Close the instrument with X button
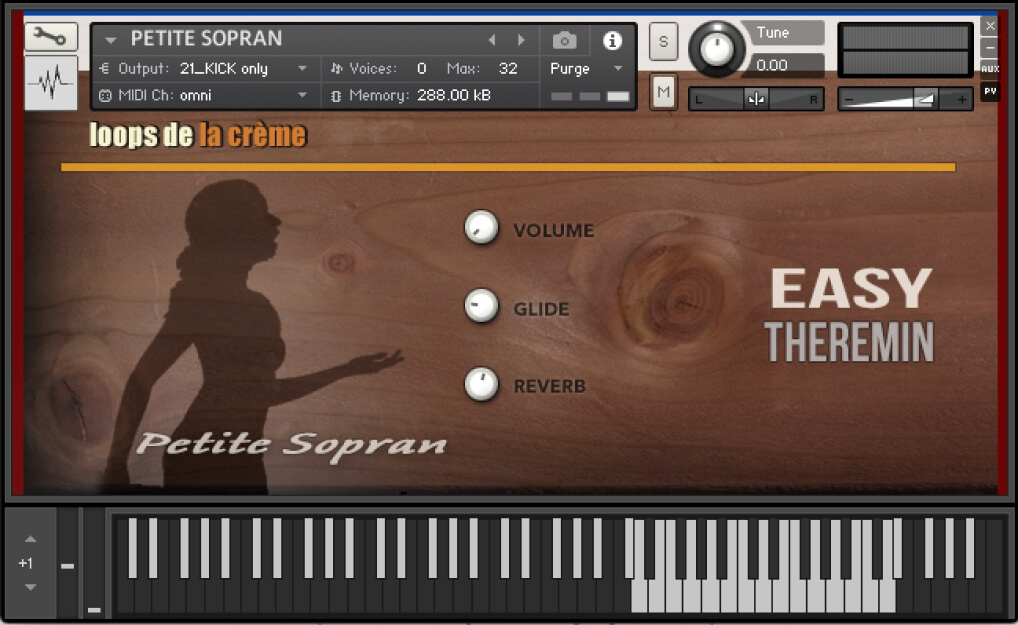The width and height of the screenshot is (1018, 625). coord(989,26)
